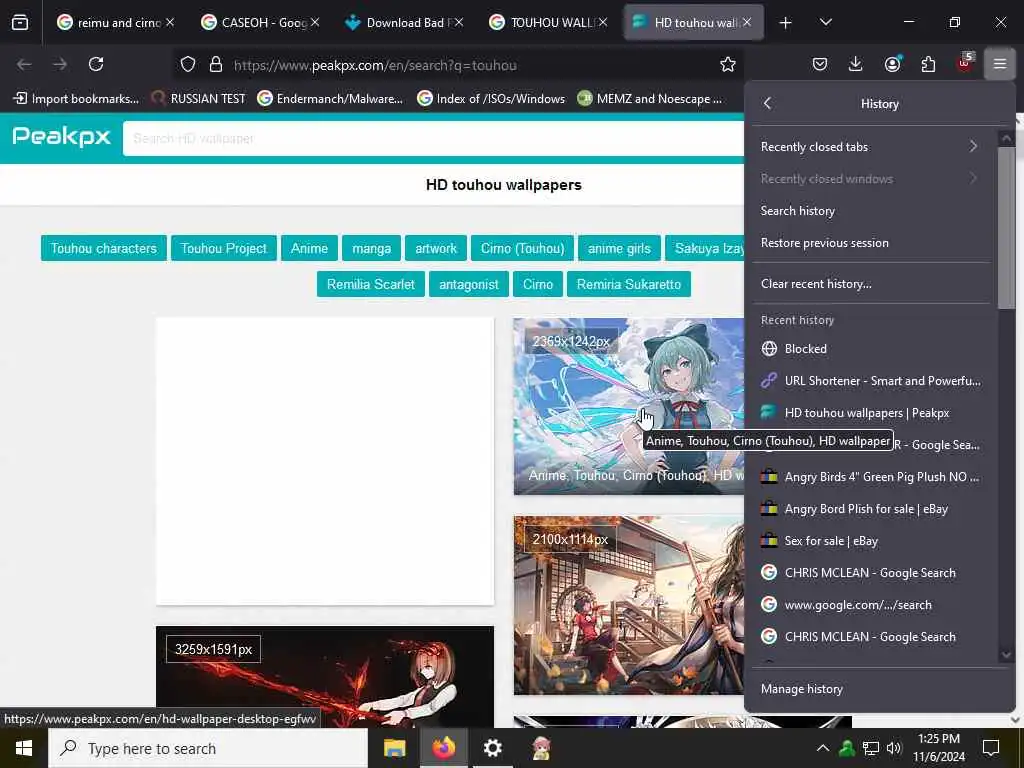
Task: Click the manga tag button
Action: point(371,248)
